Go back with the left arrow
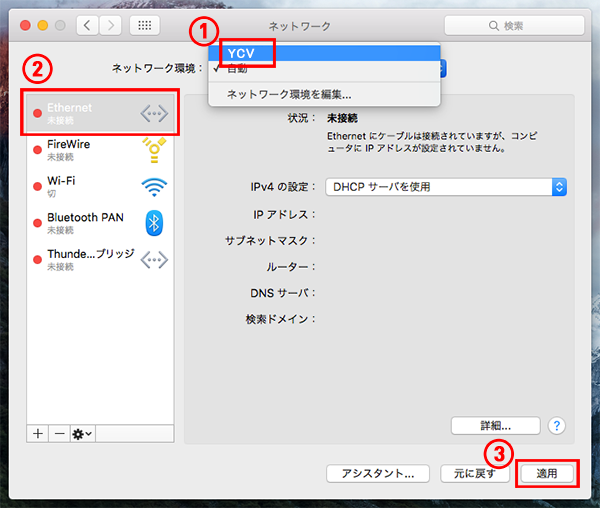Viewport: 600px width, 508px height. (87, 26)
